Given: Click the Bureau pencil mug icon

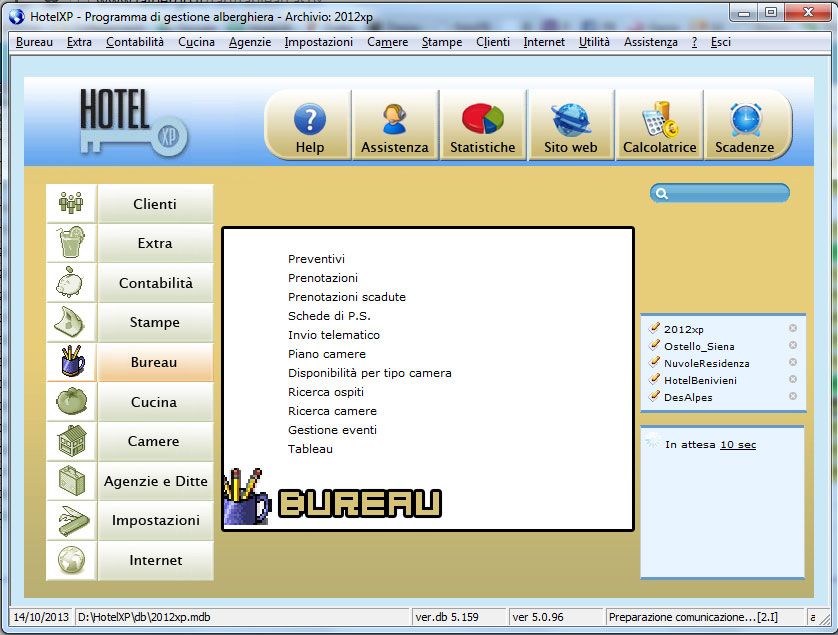Looking at the screenshot, I should (71, 361).
